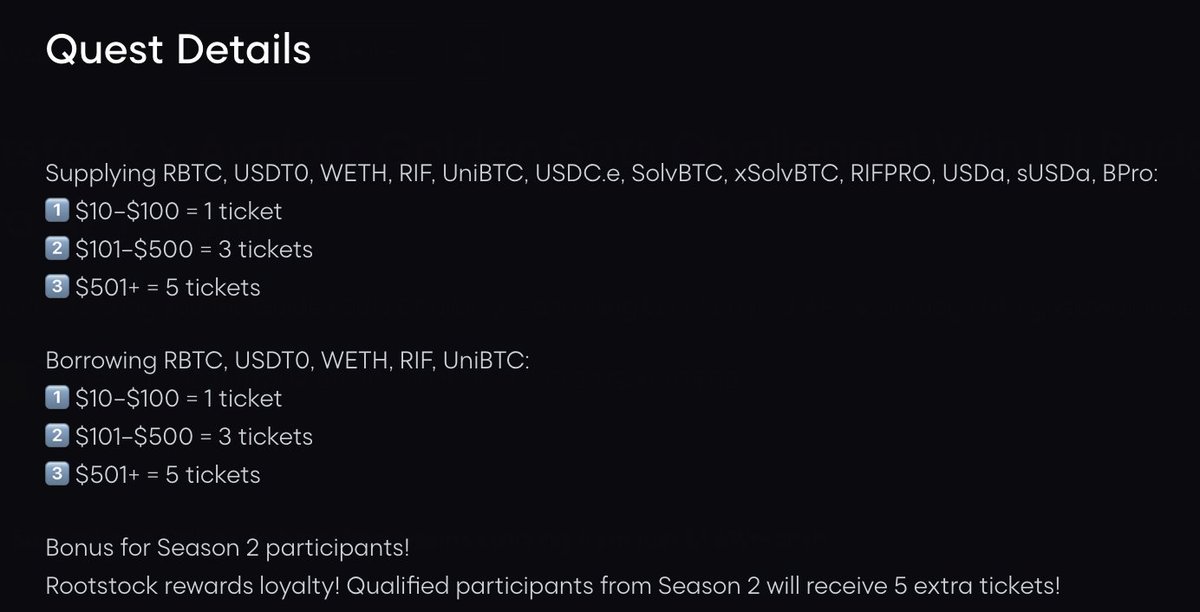This screenshot has height=612, width=1200.
Task: Click "$10–$100 = 1 ticket" in Borrowing tiers
Action: (178, 398)
